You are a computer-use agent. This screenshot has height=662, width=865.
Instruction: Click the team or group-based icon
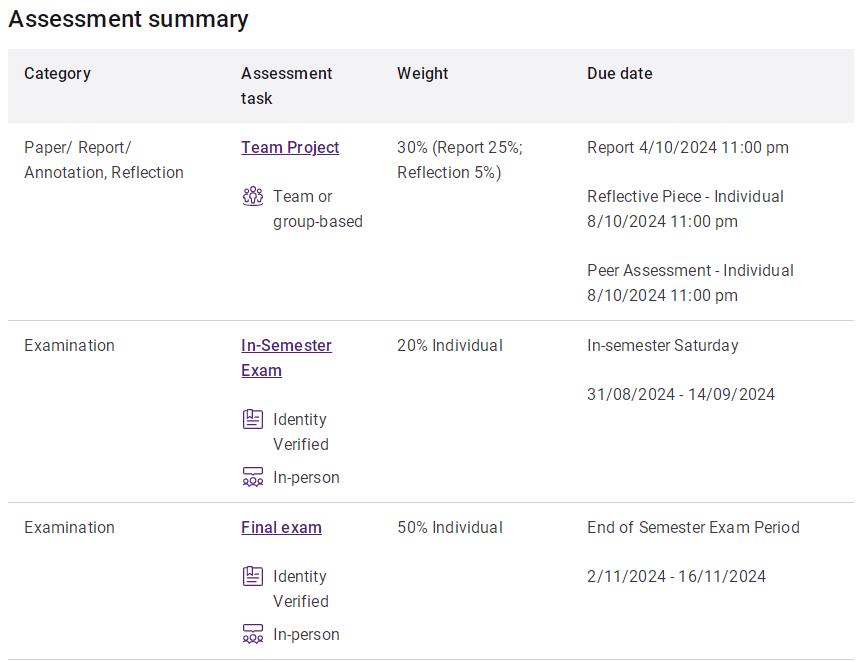click(x=253, y=196)
